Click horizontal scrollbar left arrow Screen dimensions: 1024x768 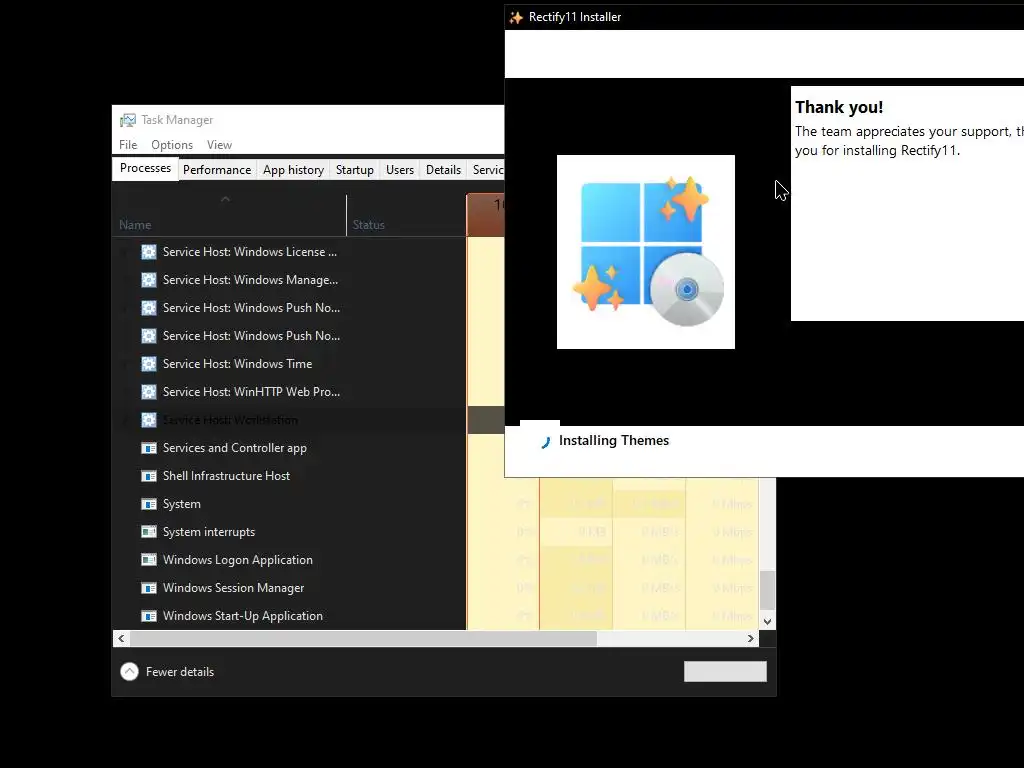[x=121, y=639]
